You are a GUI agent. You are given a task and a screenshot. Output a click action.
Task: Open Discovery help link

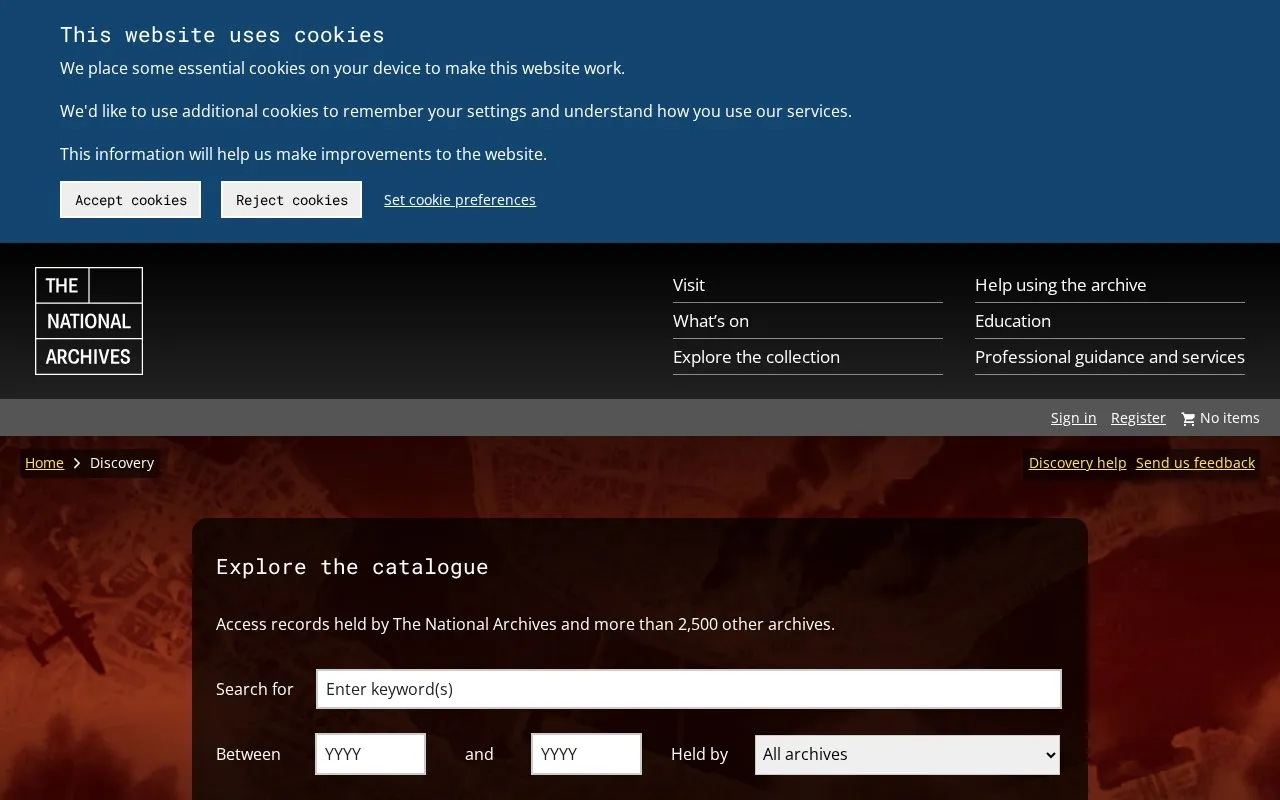(1077, 463)
